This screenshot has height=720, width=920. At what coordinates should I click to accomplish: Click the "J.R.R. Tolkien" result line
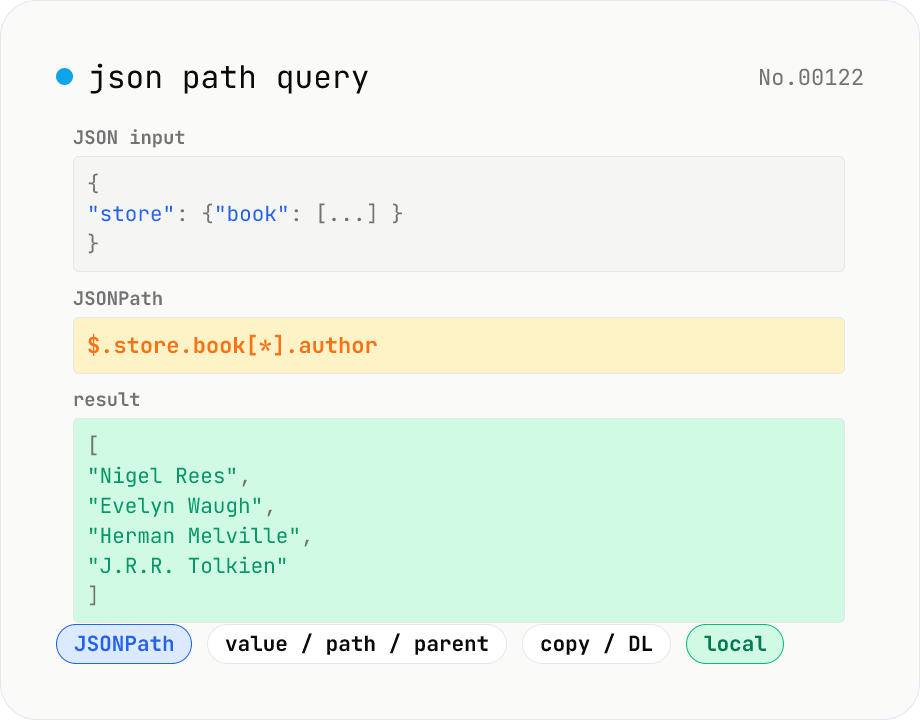click(187, 566)
